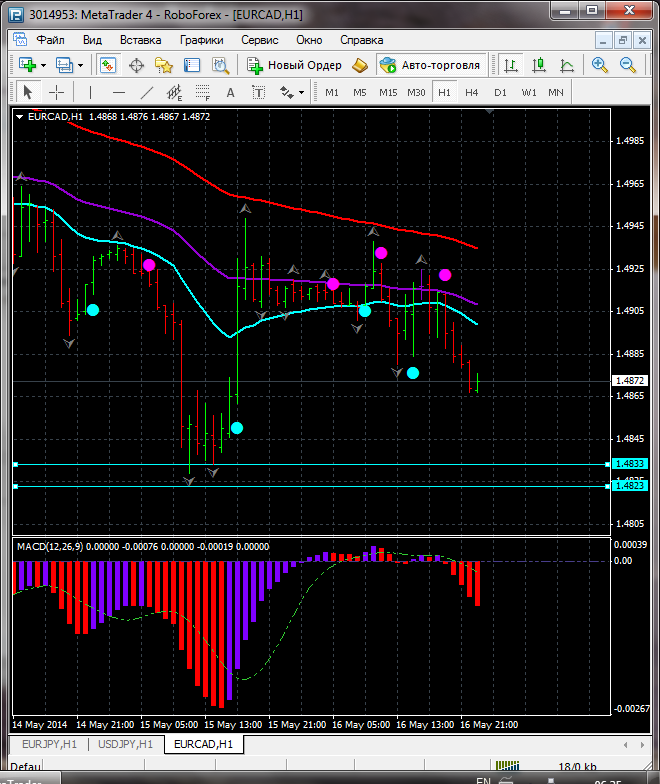Draw a vertical line tool
The image size is (660, 784).
[x=91, y=92]
